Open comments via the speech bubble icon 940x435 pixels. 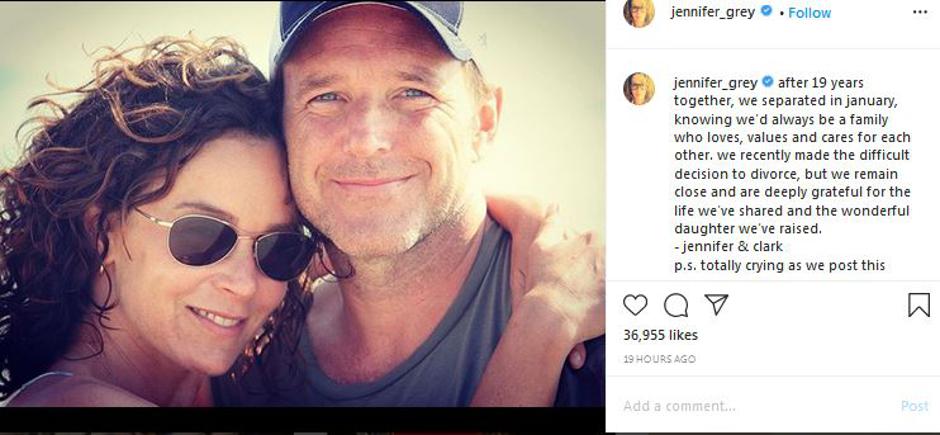(676, 305)
